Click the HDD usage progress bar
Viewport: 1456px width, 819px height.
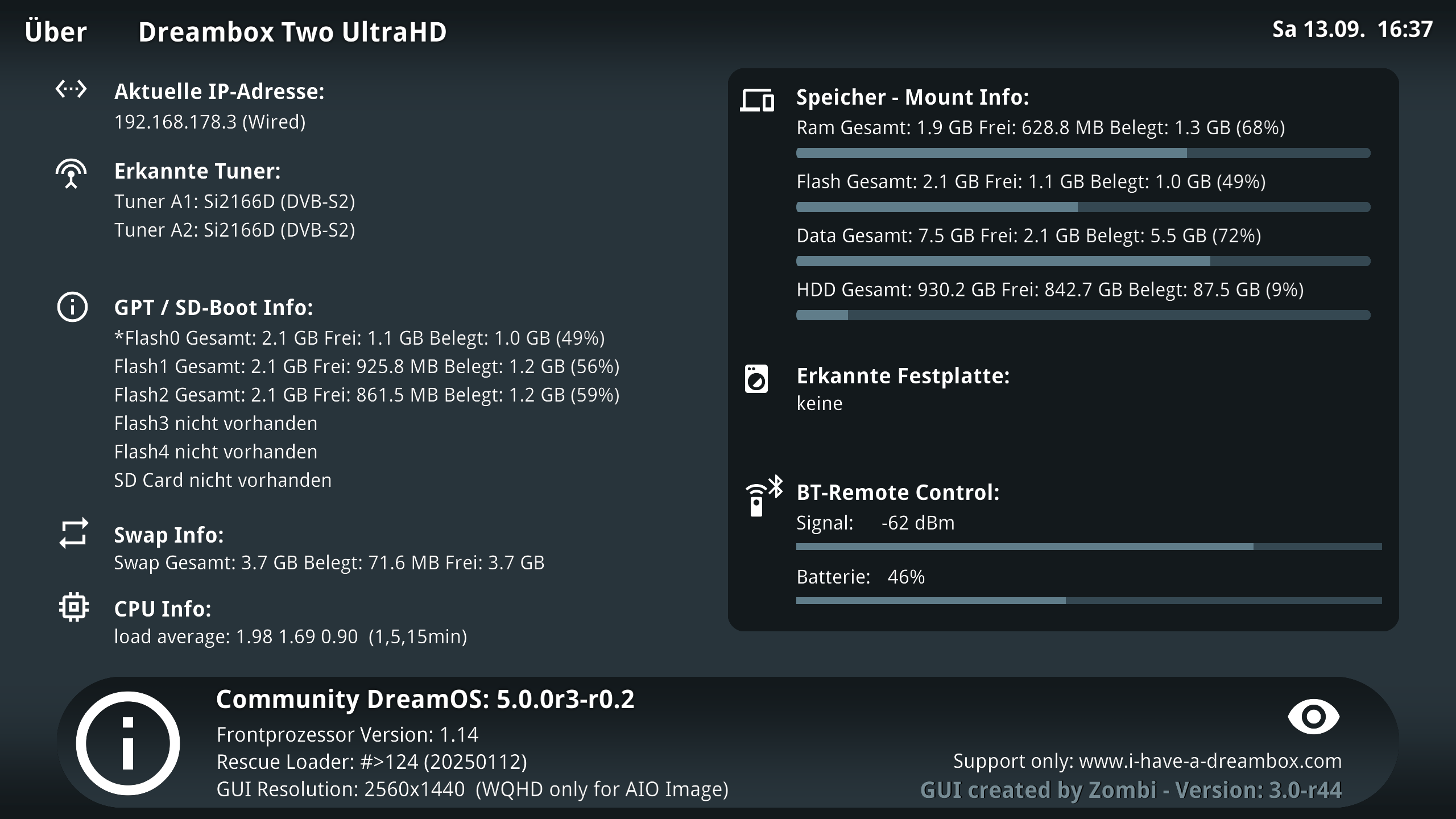[1083, 315]
